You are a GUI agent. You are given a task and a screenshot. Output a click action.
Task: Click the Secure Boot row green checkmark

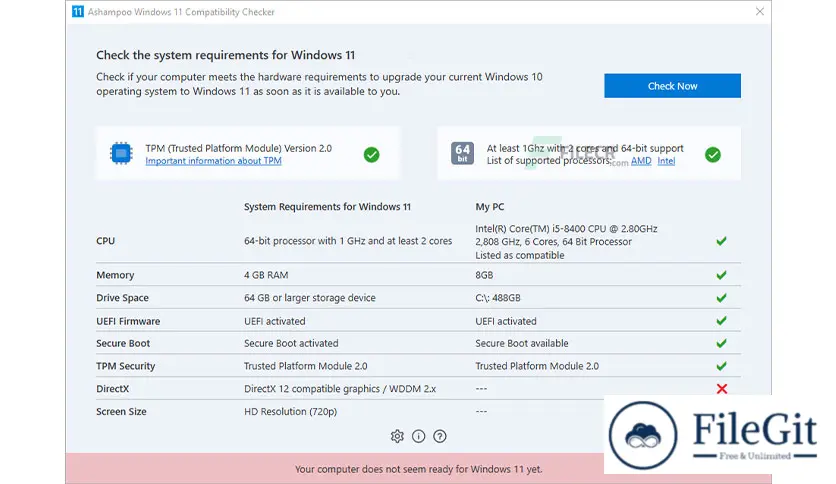click(x=721, y=343)
